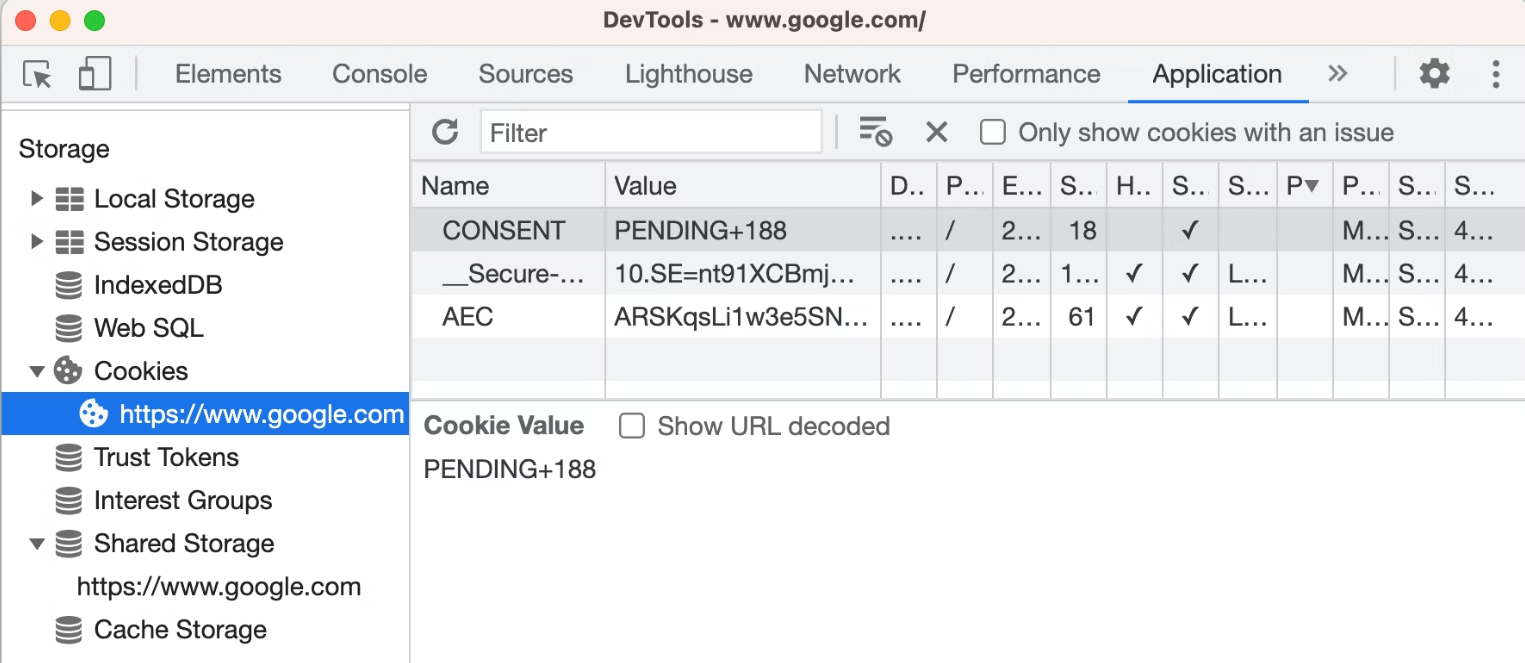Show more tabs with the chevron
1525x663 pixels.
click(1338, 74)
